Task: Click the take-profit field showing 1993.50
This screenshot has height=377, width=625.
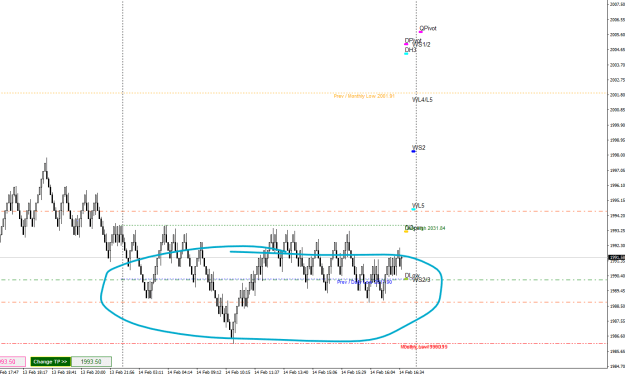Action: (x=91, y=362)
